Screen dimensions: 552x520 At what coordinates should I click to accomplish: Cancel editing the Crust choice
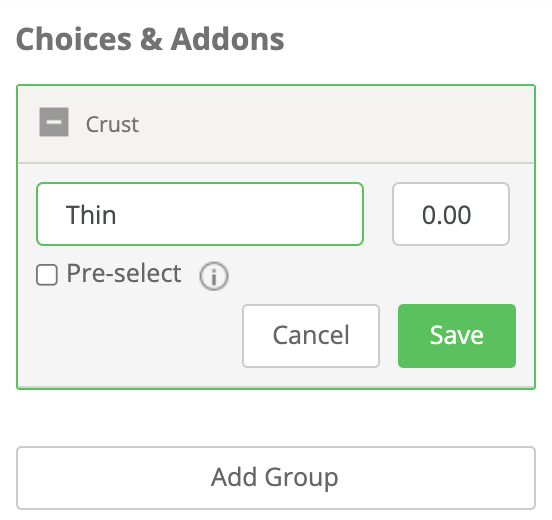311,336
